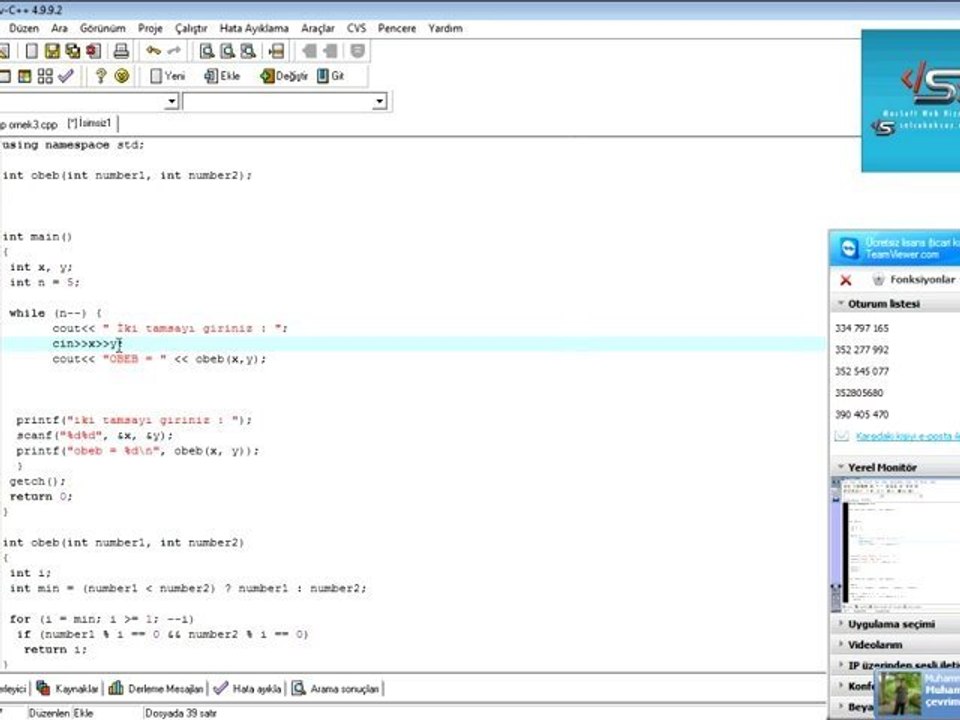
Task: Click the Save All icon
Action: (73, 51)
